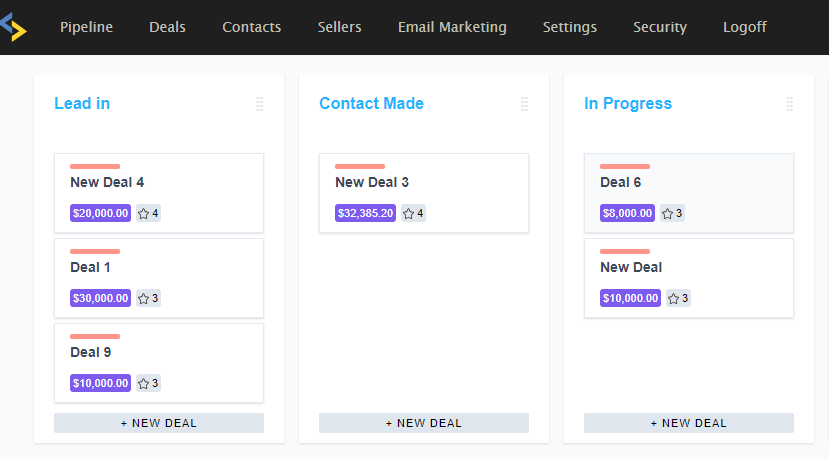829x459 pixels.
Task: Click the star rating on Deal 9
Action: pos(148,383)
